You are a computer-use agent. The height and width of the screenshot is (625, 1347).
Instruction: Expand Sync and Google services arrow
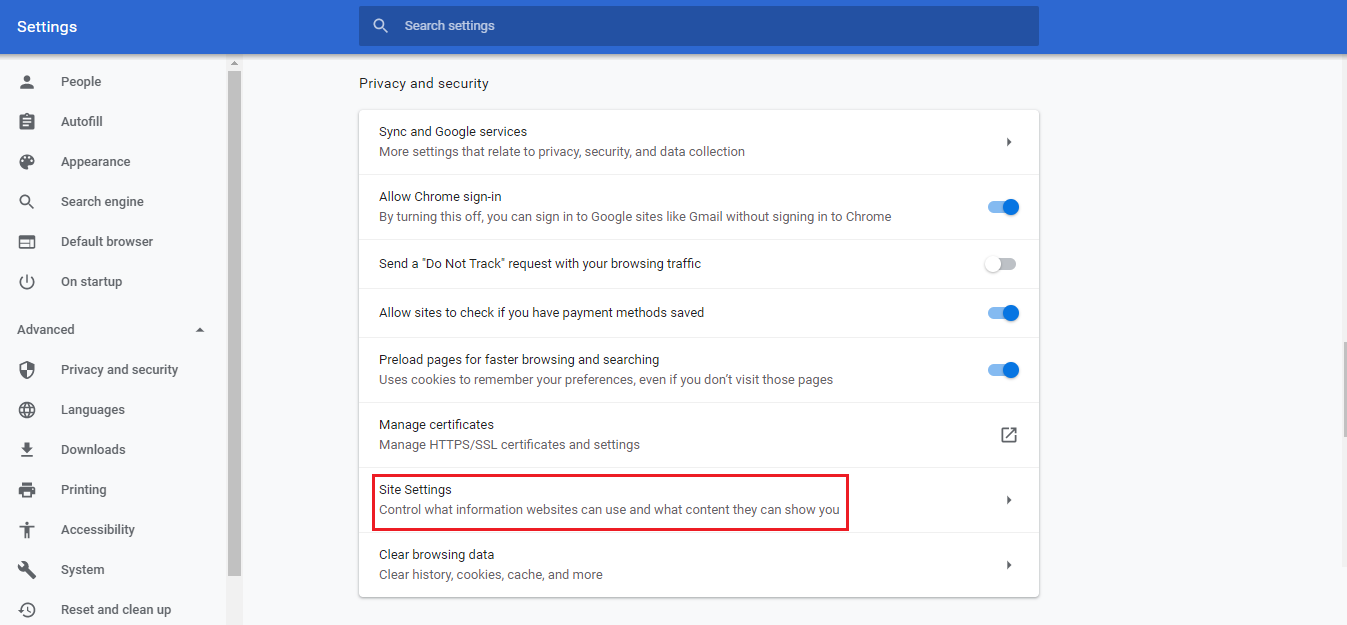pyautogui.click(x=1008, y=142)
